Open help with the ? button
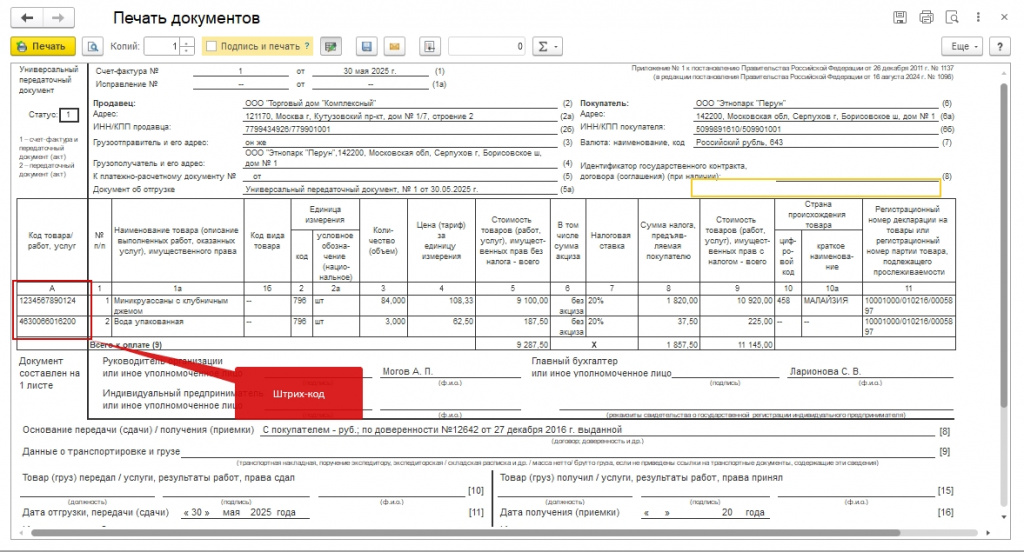This screenshot has width=1024, height=552. click(1000, 46)
